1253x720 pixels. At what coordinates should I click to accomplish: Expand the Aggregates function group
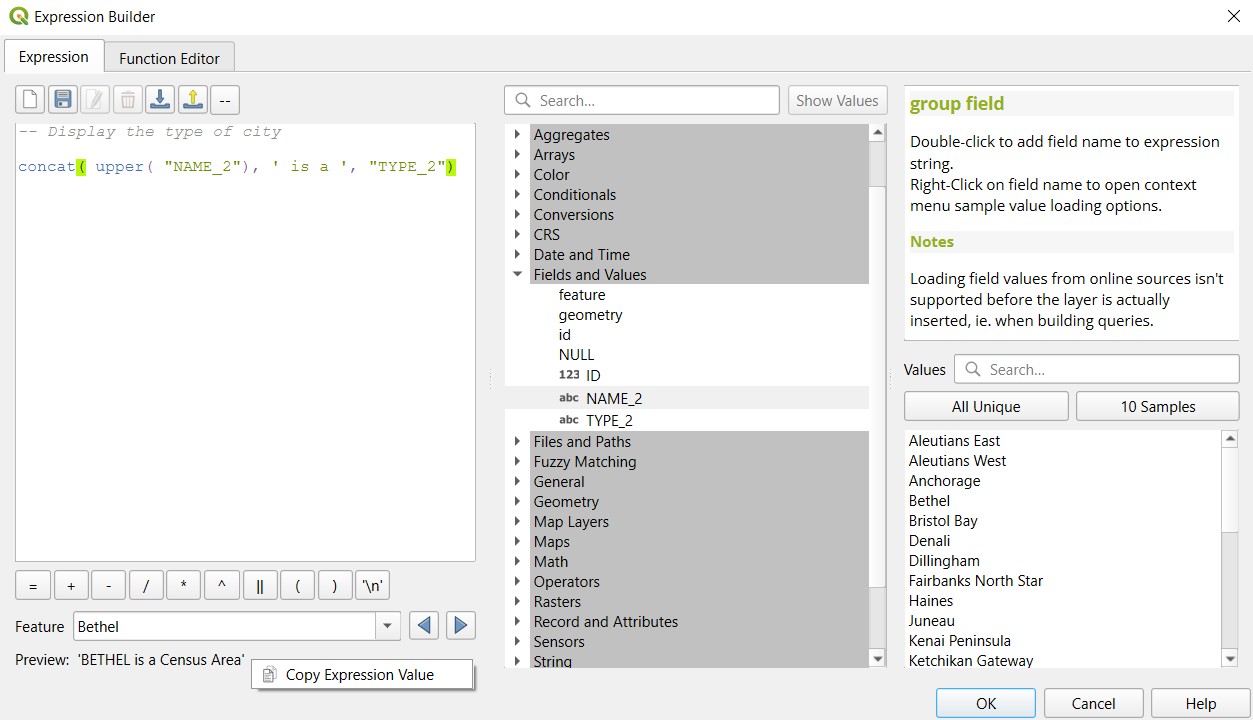coord(517,135)
